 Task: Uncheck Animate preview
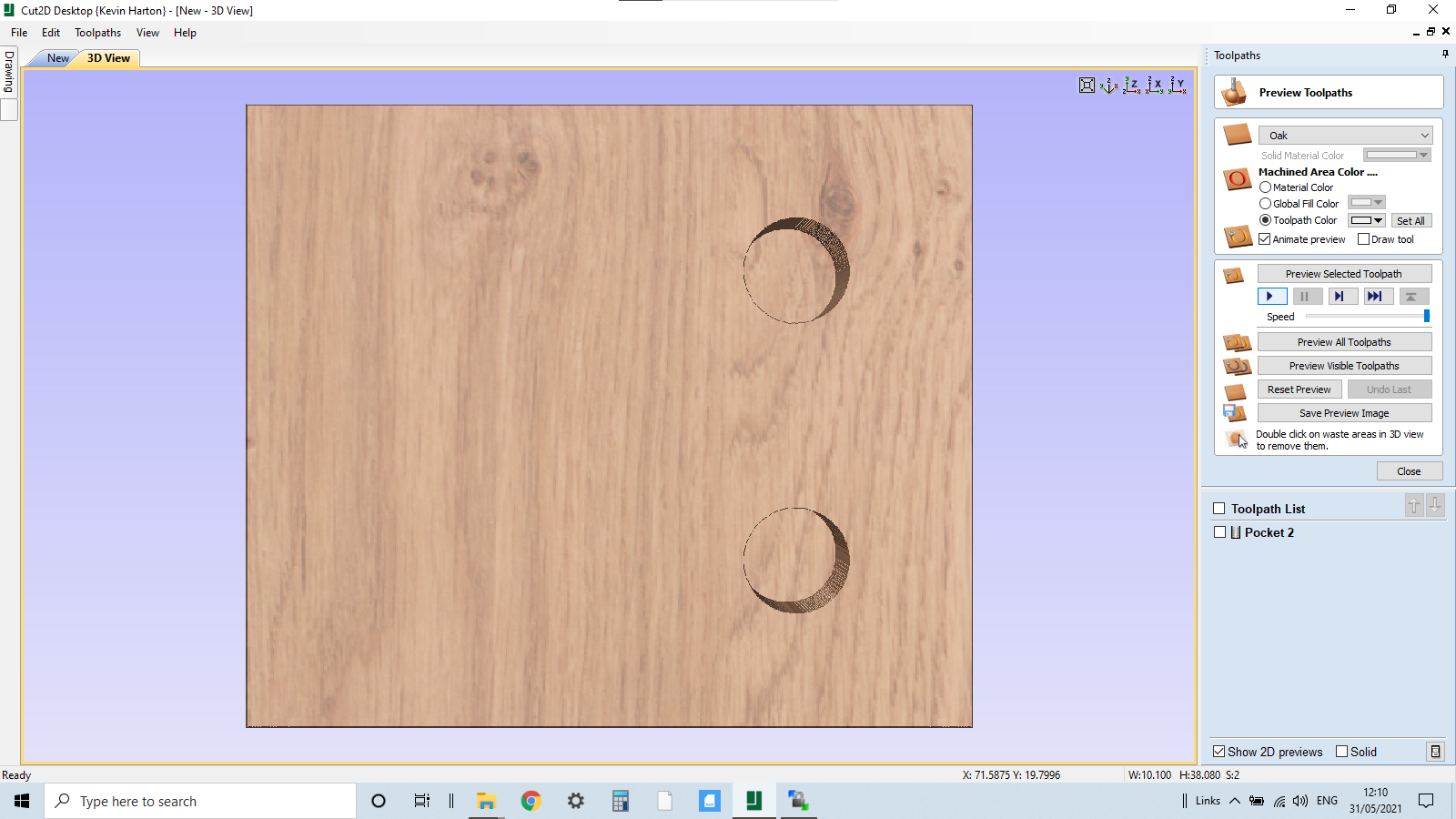coord(1265,238)
